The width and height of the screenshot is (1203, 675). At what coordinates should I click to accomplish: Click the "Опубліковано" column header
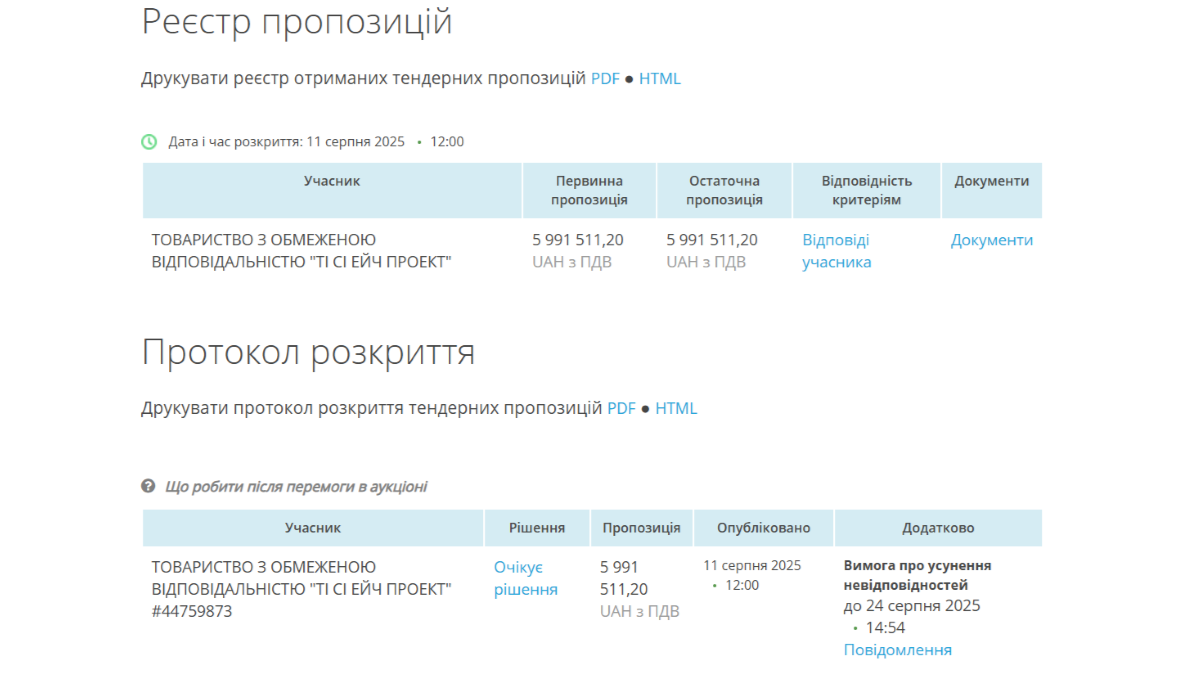point(763,528)
